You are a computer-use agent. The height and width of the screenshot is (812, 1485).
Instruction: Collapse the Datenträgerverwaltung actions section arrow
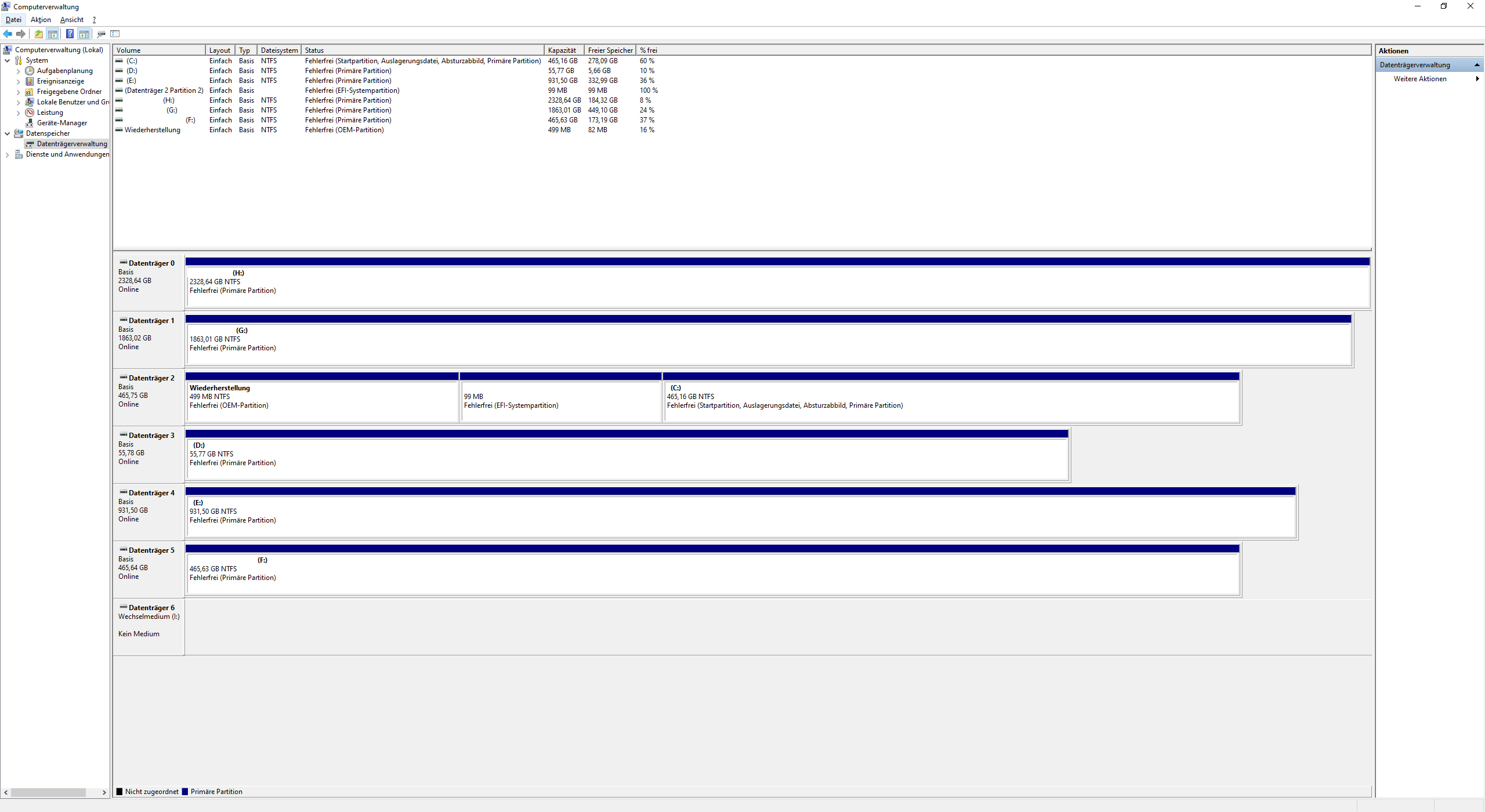pos(1477,65)
